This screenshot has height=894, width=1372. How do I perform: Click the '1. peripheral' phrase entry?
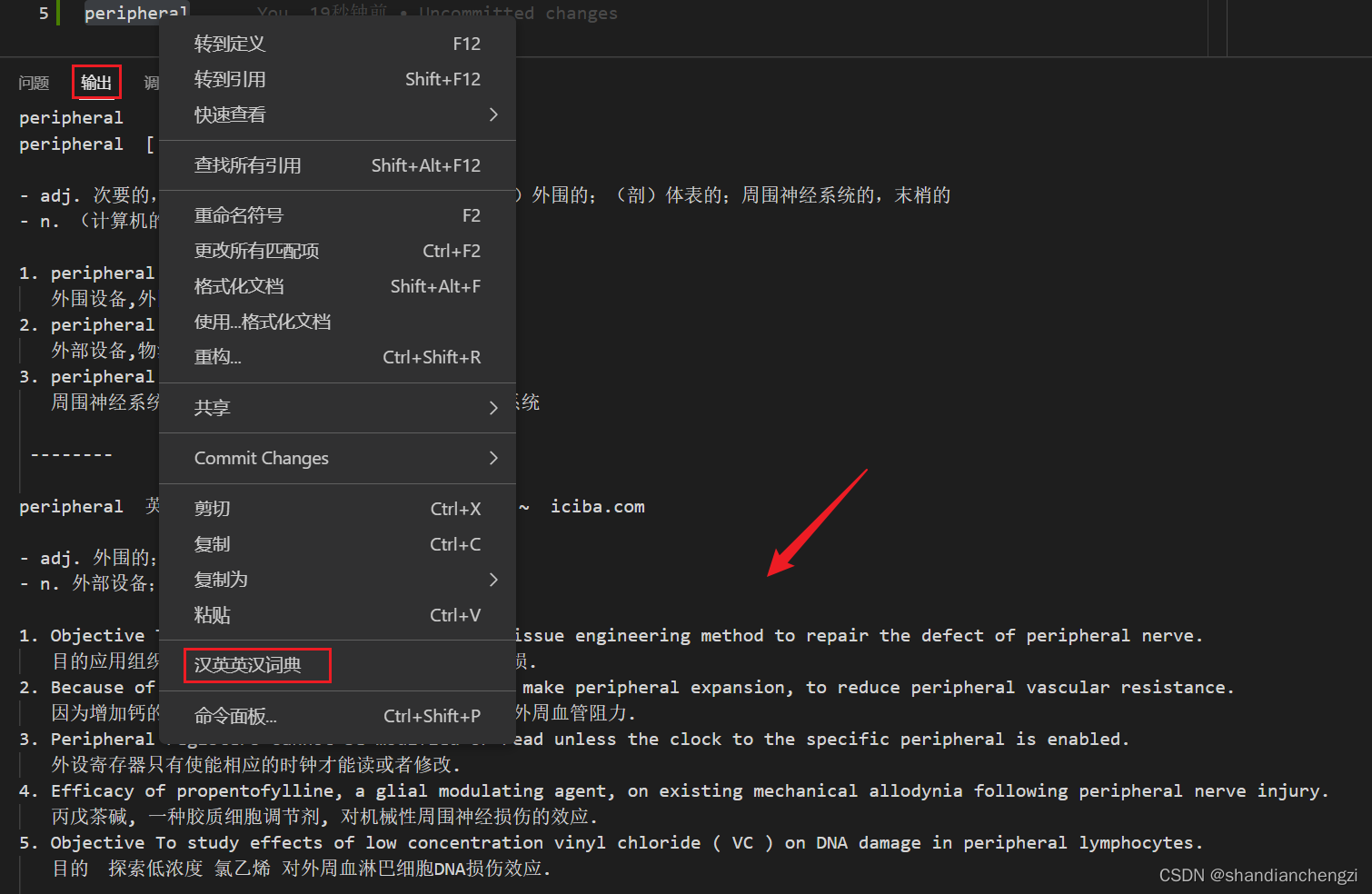(87, 273)
